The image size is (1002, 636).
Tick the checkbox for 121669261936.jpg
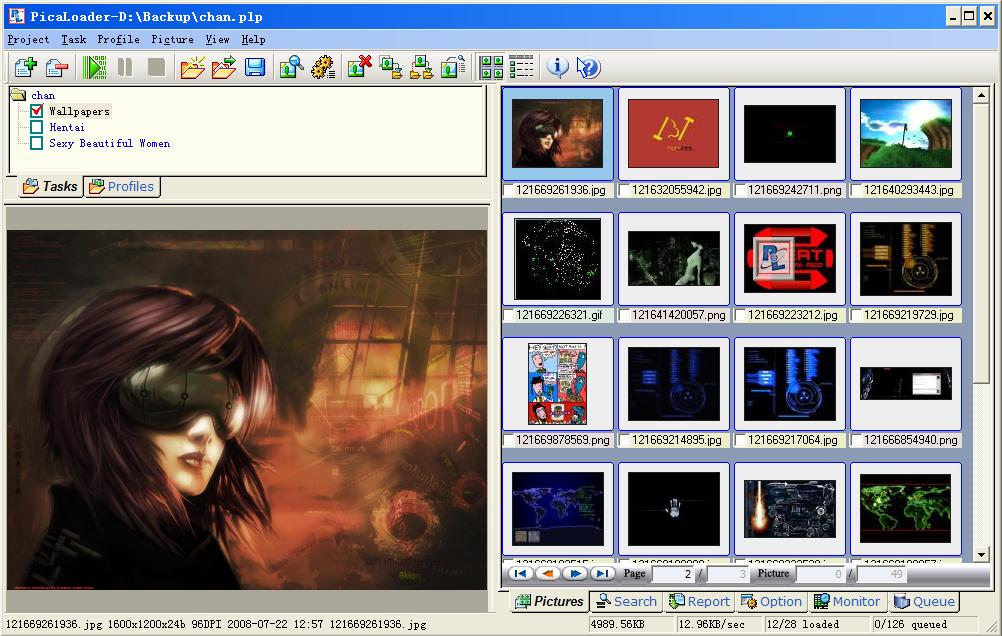pos(509,190)
